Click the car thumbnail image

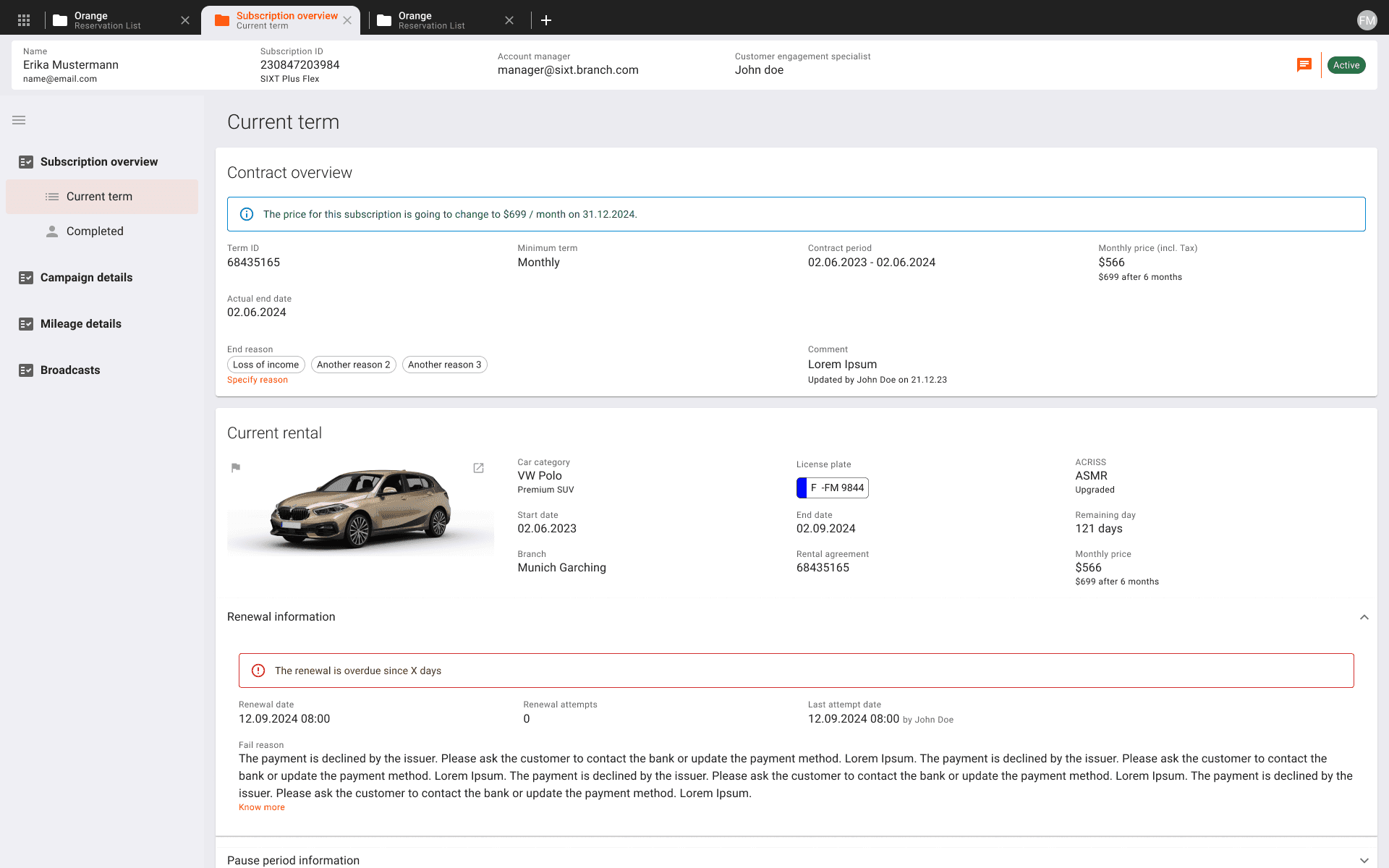tap(360, 510)
